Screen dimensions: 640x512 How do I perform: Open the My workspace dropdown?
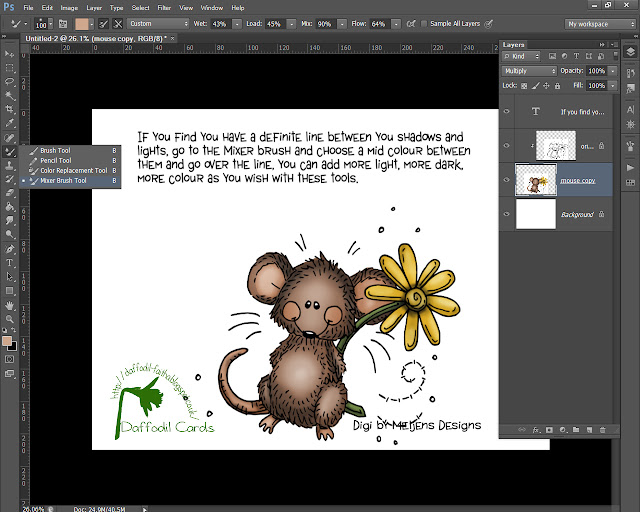[600, 24]
